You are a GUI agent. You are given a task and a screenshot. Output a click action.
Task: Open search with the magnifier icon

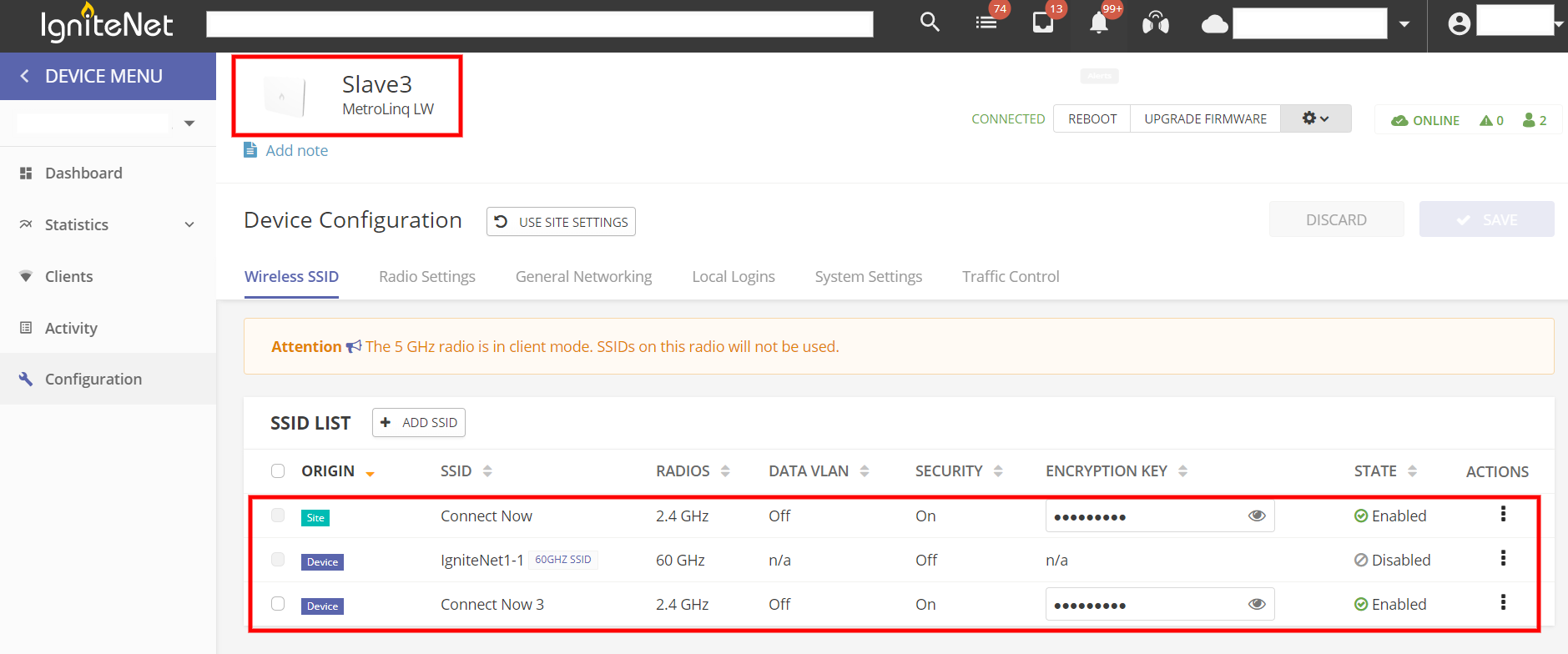930,22
